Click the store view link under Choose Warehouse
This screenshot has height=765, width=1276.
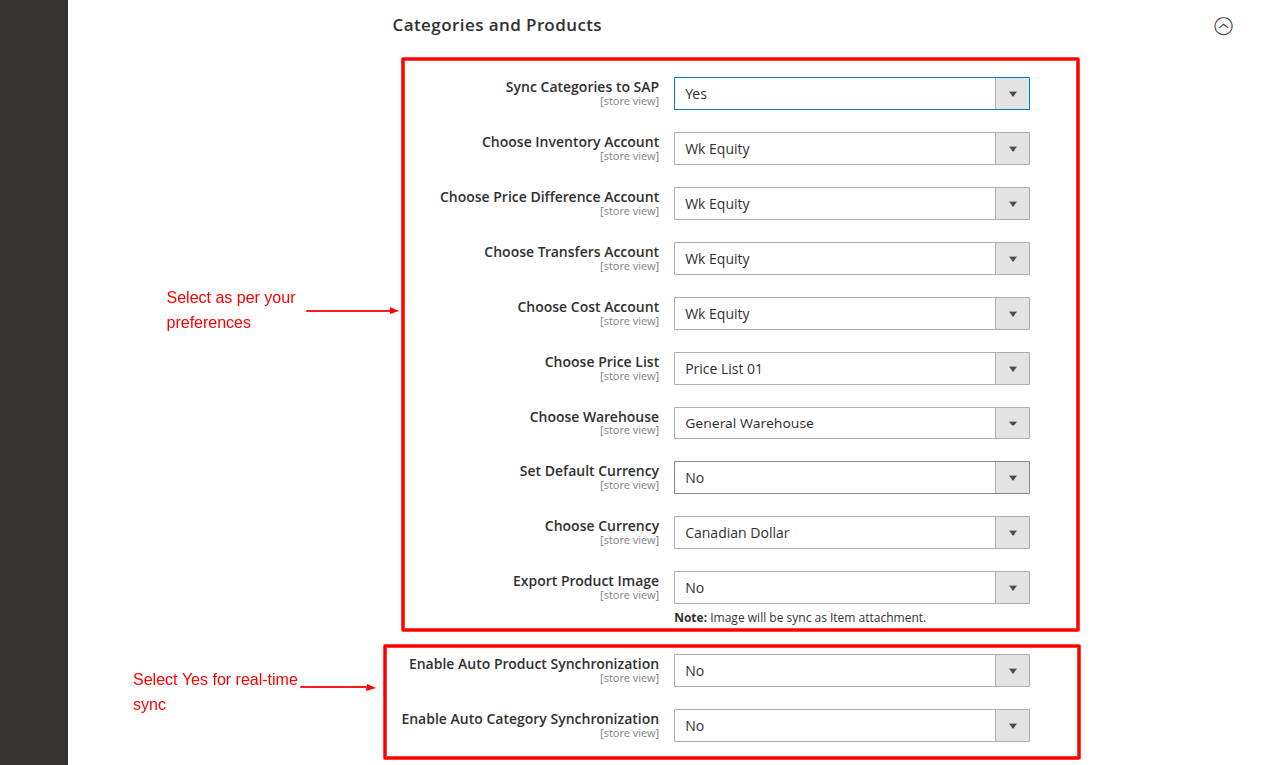tap(630, 430)
